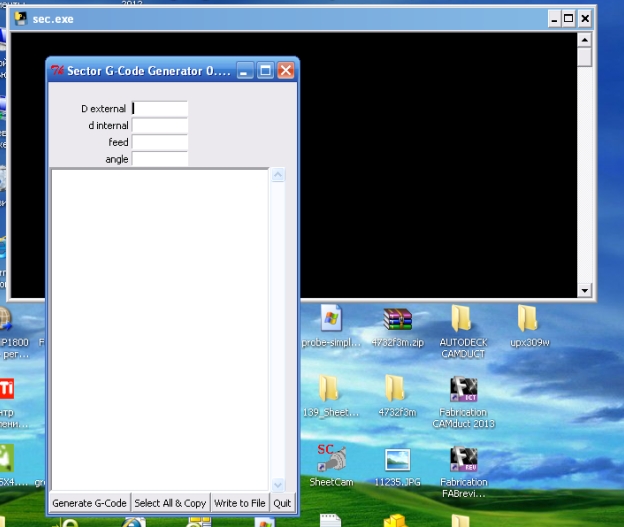Click the d internal label

pyautogui.click(x=108, y=125)
